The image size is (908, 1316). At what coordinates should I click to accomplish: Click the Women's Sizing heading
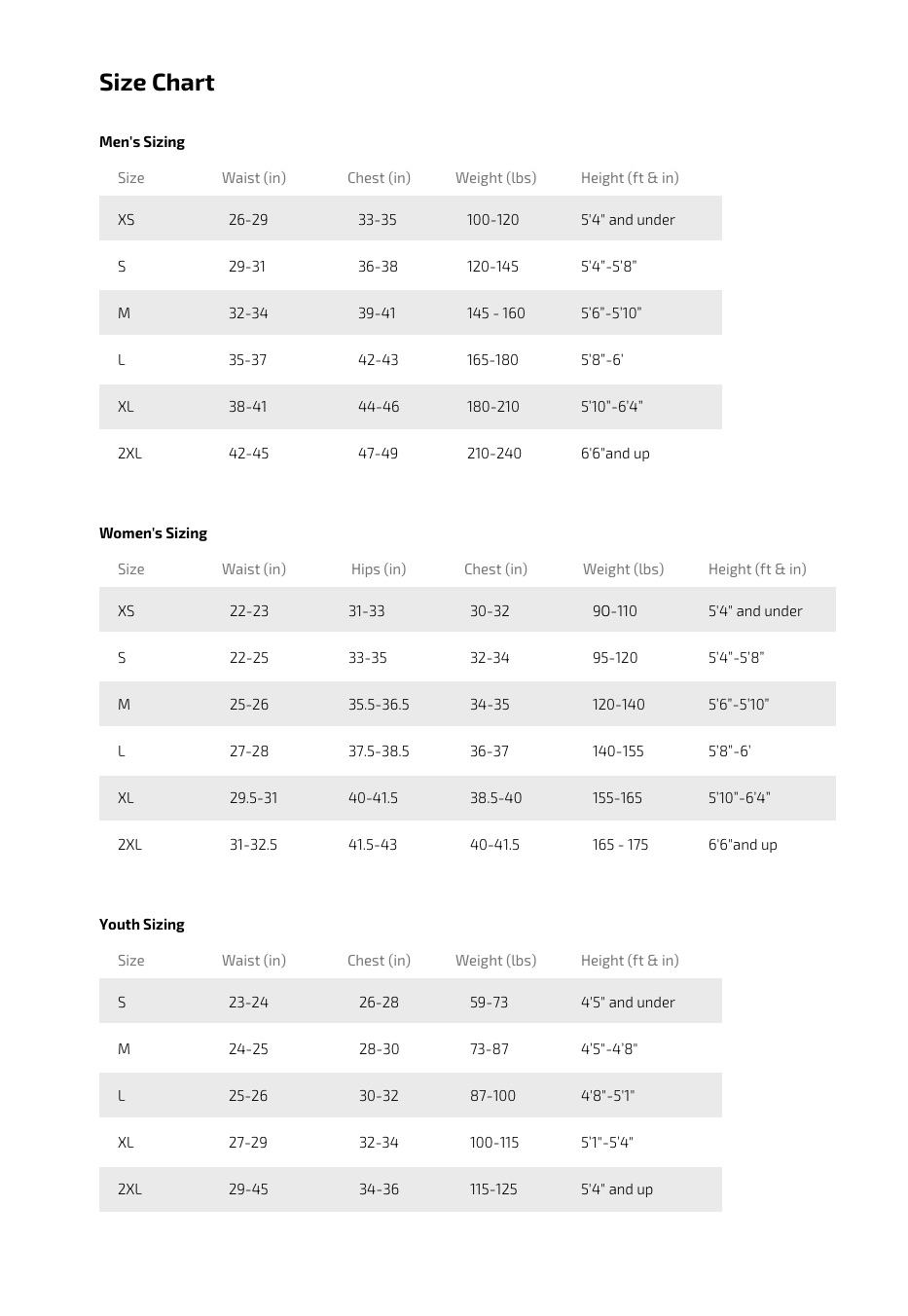(x=153, y=533)
